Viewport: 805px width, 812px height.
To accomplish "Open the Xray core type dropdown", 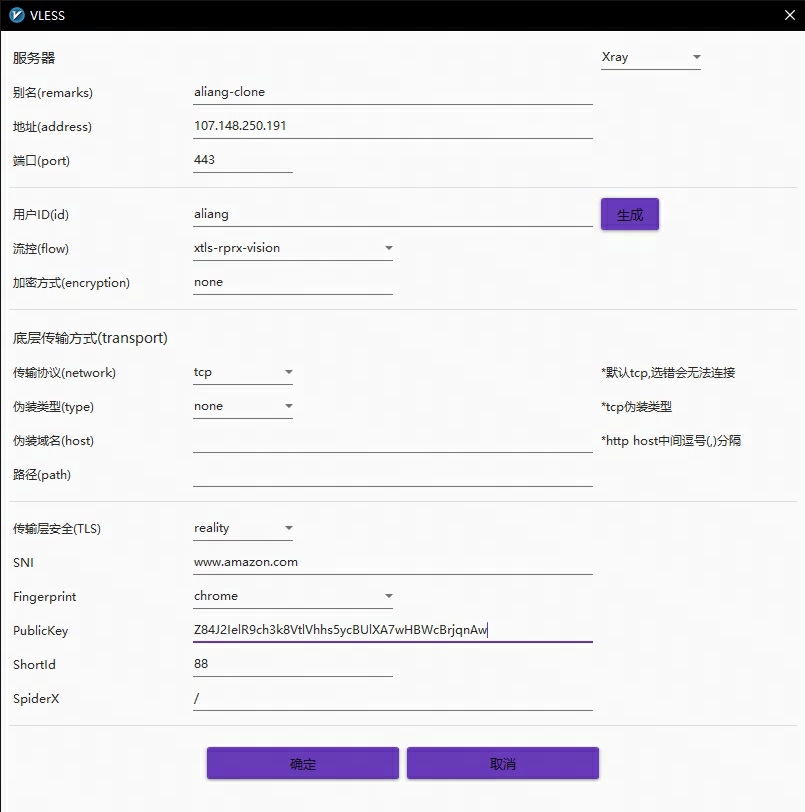I will coord(651,57).
